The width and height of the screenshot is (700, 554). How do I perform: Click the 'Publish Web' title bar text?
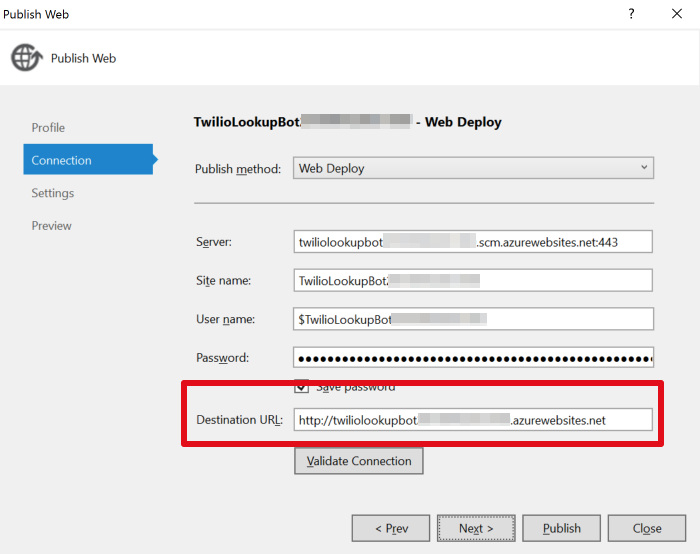36,14
